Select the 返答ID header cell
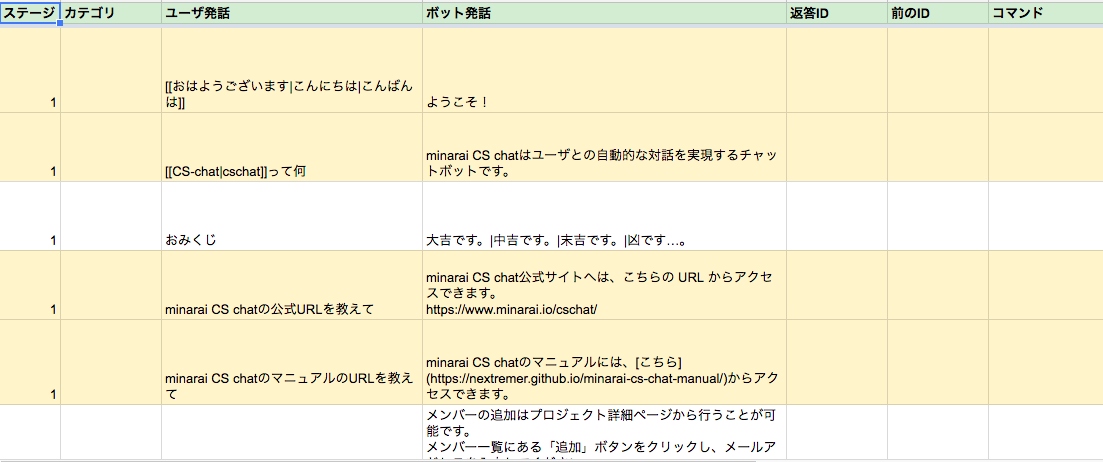 tap(836, 13)
